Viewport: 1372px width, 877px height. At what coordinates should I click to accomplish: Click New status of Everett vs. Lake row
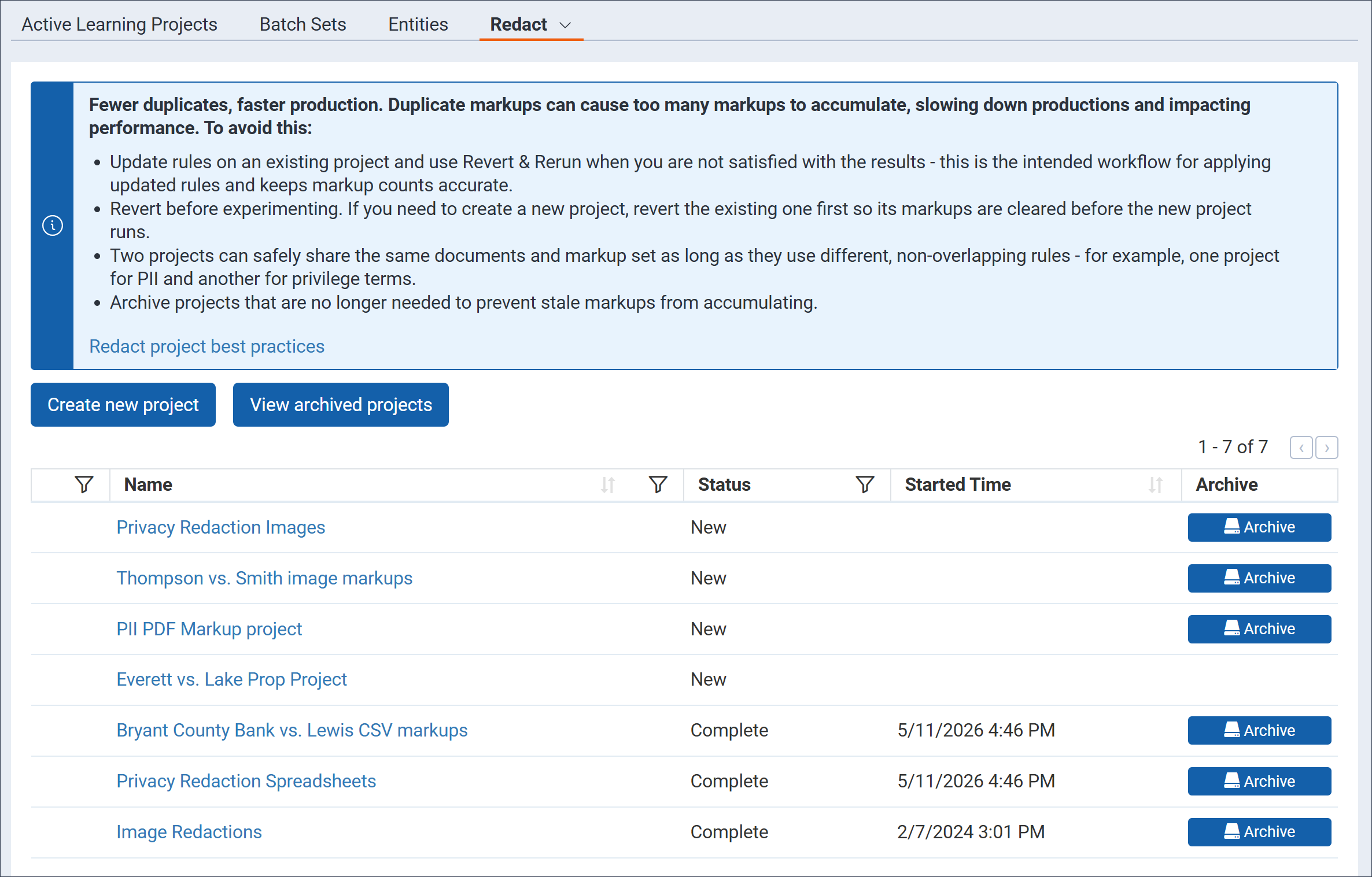pos(708,679)
